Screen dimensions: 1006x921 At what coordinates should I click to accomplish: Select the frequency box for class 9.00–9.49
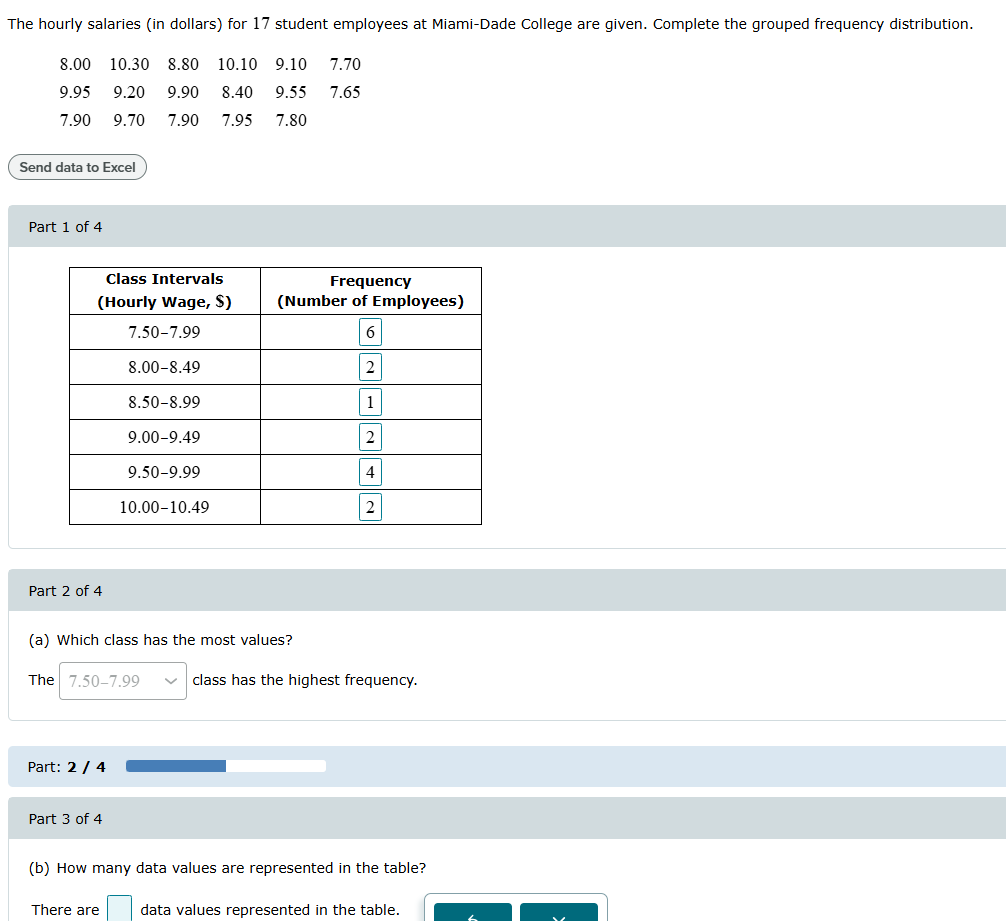pos(370,436)
